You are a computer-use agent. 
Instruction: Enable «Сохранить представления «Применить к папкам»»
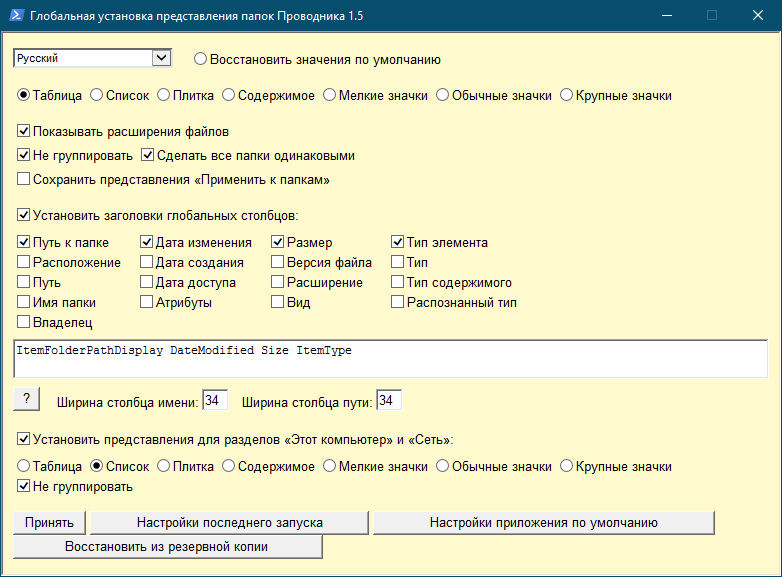[23, 180]
